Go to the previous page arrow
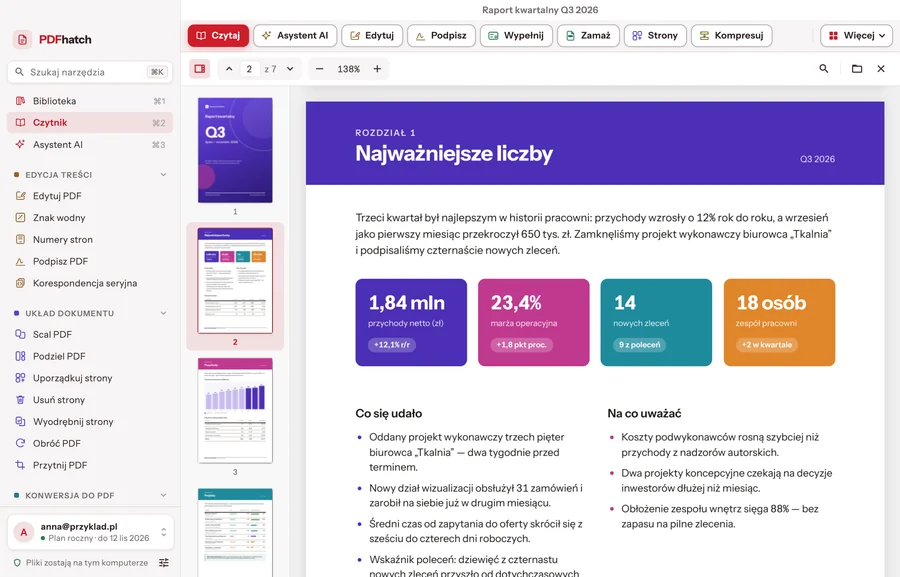Viewport: 900px width, 577px height. (x=229, y=69)
